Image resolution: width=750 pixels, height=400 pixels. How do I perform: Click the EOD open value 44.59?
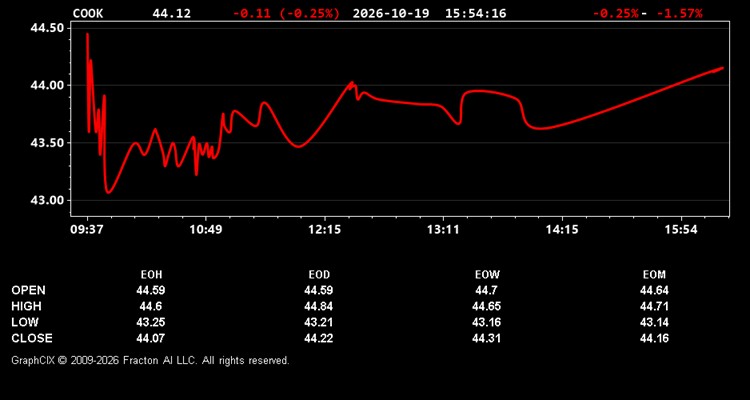pos(319,290)
